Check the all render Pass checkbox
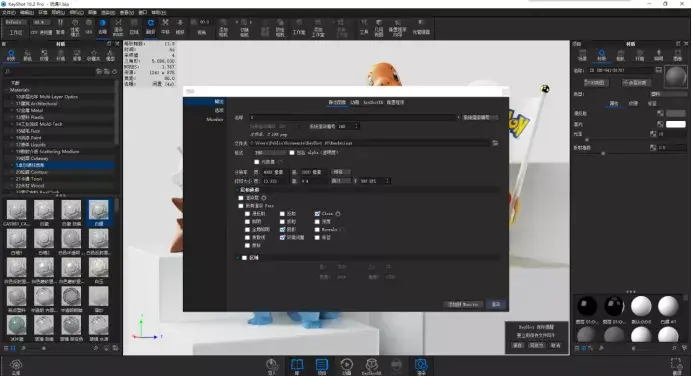 (241, 206)
